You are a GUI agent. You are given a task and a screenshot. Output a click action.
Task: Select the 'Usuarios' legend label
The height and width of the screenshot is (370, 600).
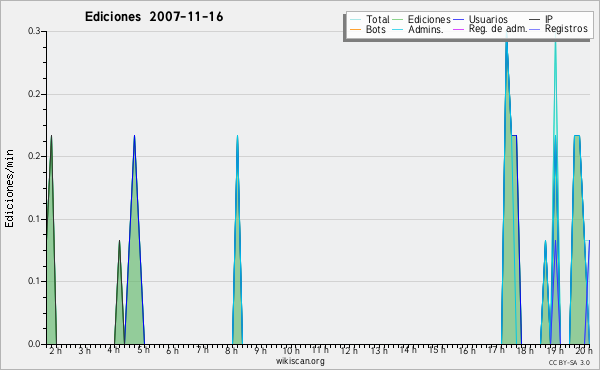pyautogui.click(x=488, y=19)
